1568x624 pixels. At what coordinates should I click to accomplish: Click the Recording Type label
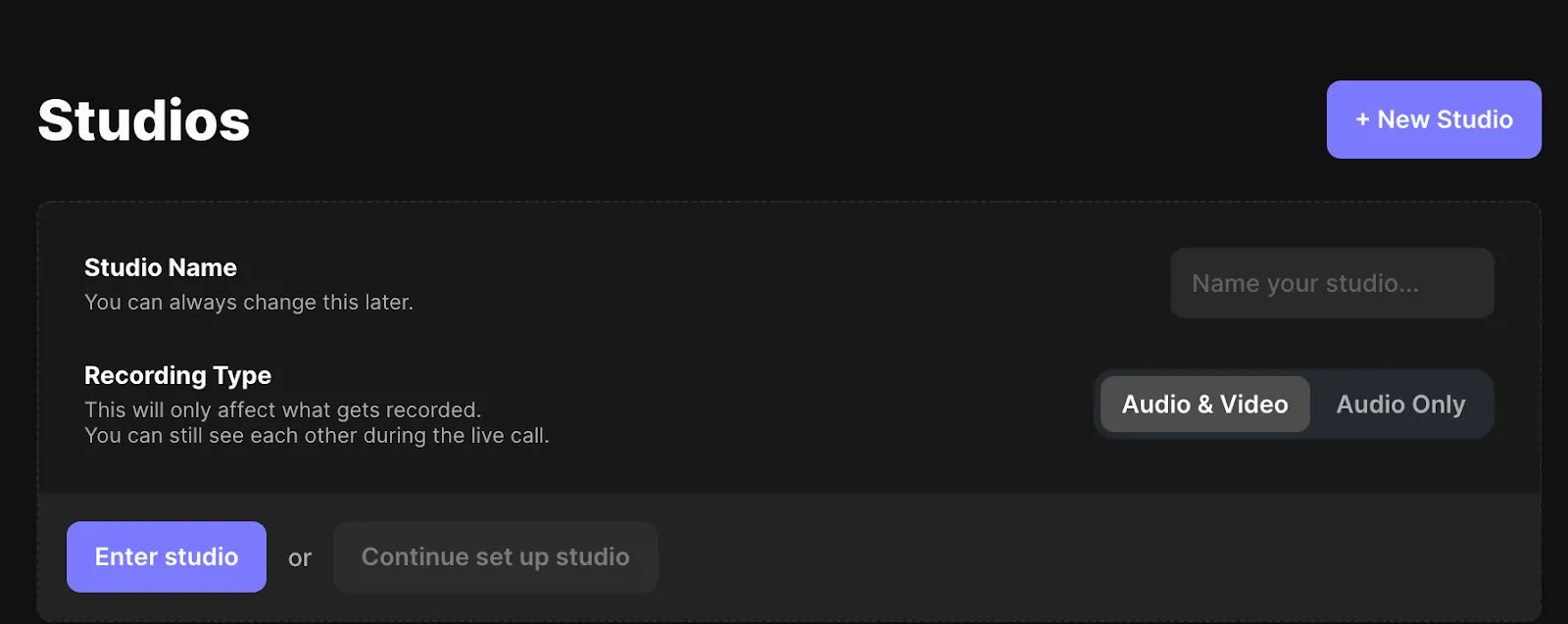(177, 375)
